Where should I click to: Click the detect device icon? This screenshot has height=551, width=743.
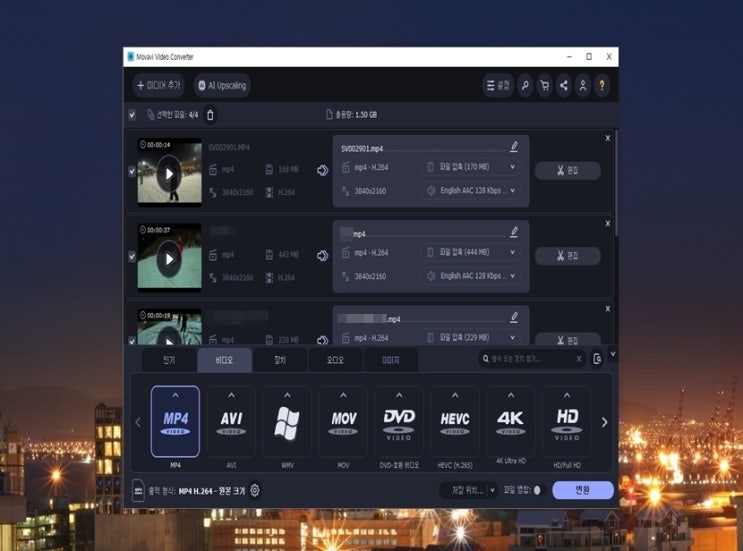tap(597, 359)
